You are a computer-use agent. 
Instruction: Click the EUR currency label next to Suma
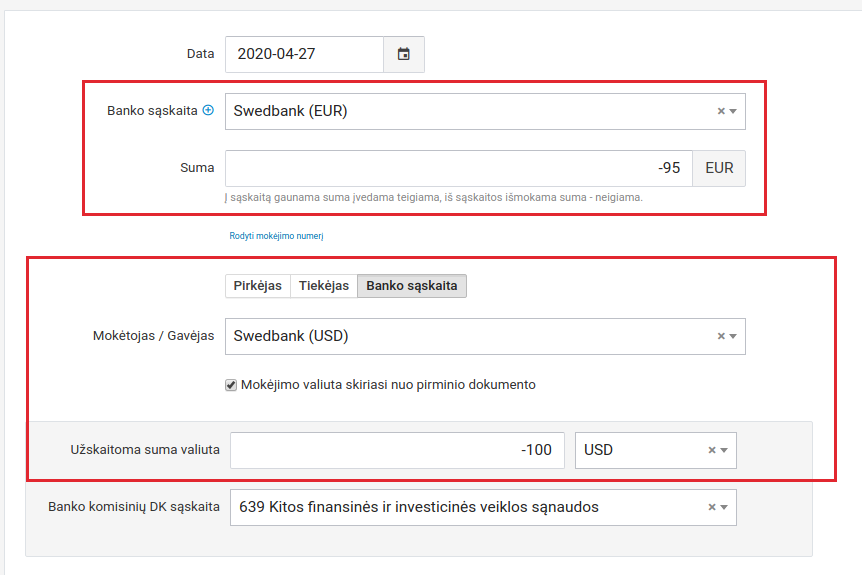pos(719,168)
